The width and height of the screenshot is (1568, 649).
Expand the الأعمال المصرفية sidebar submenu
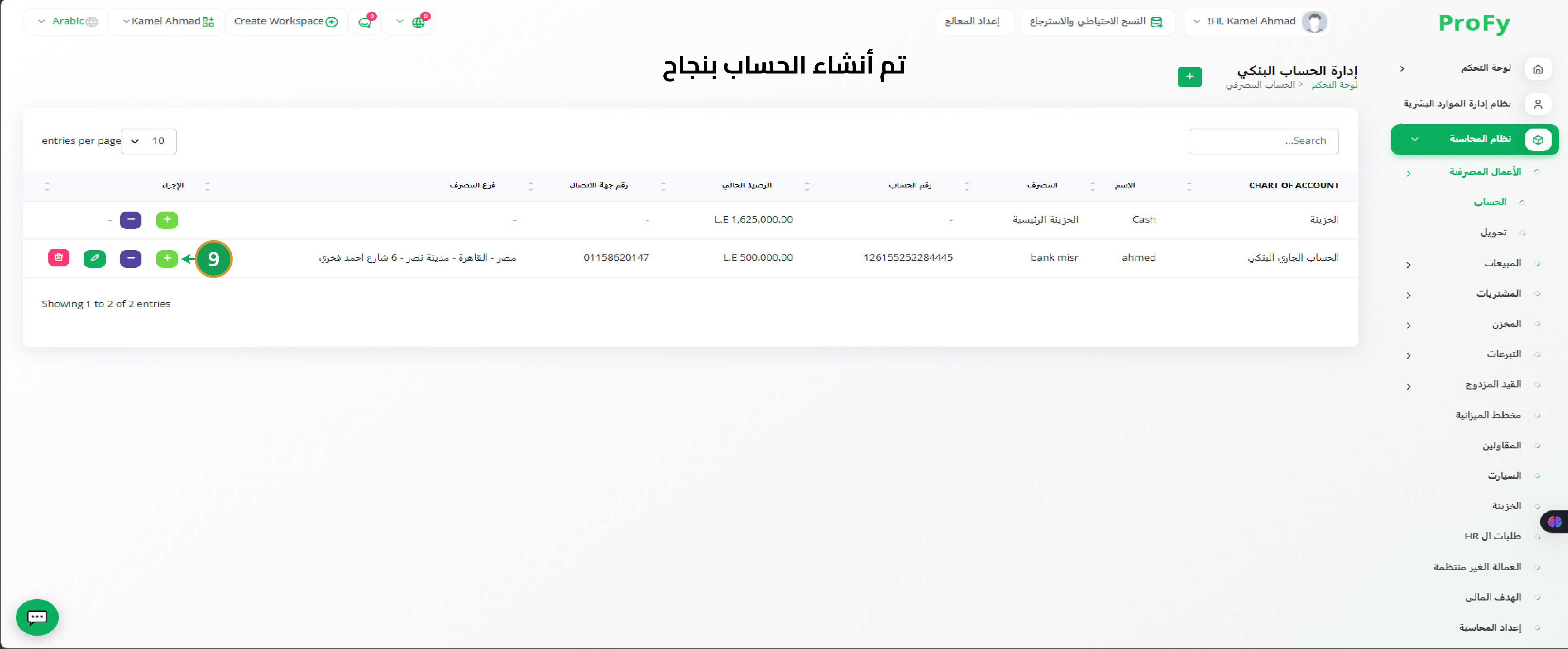click(x=1408, y=173)
